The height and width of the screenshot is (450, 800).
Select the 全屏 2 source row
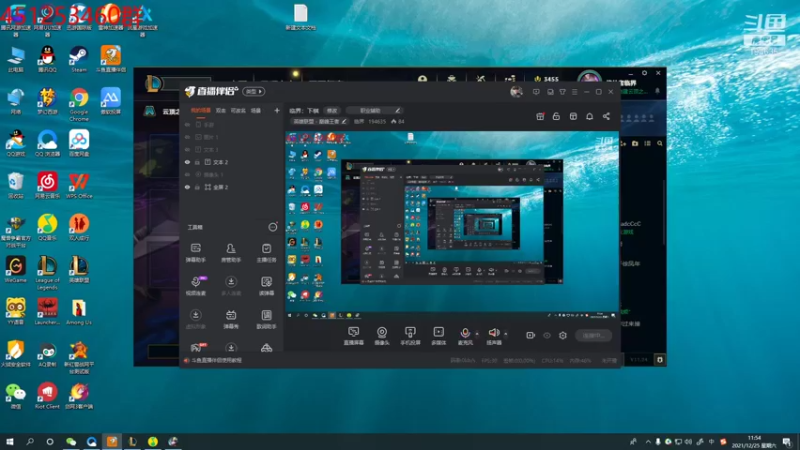231,187
